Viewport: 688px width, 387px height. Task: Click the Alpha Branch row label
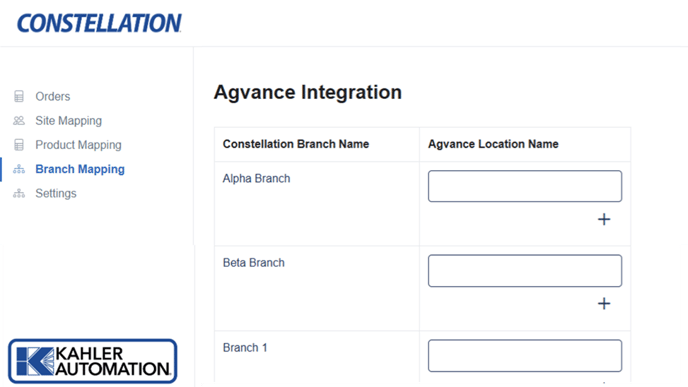coord(256,179)
